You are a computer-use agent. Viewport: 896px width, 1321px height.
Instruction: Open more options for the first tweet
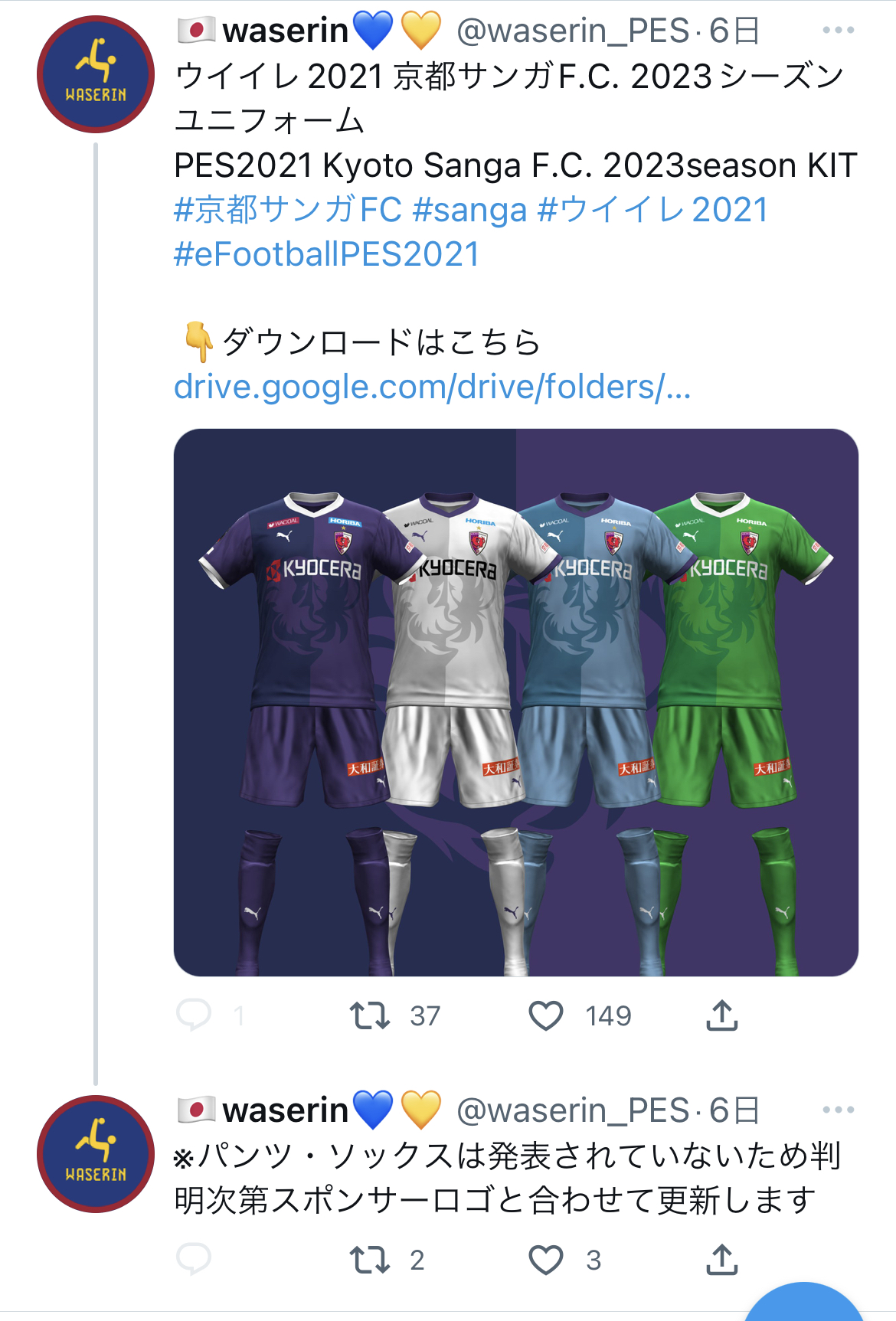point(838,31)
